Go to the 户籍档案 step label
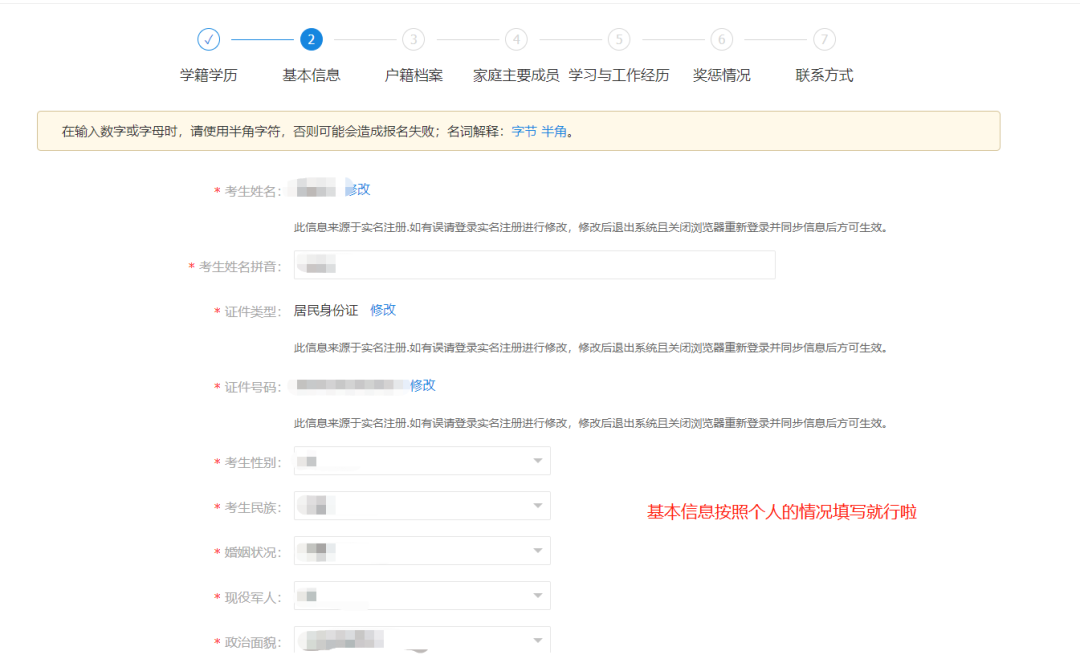Image resolution: width=1080 pixels, height=655 pixels. click(413, 75)
